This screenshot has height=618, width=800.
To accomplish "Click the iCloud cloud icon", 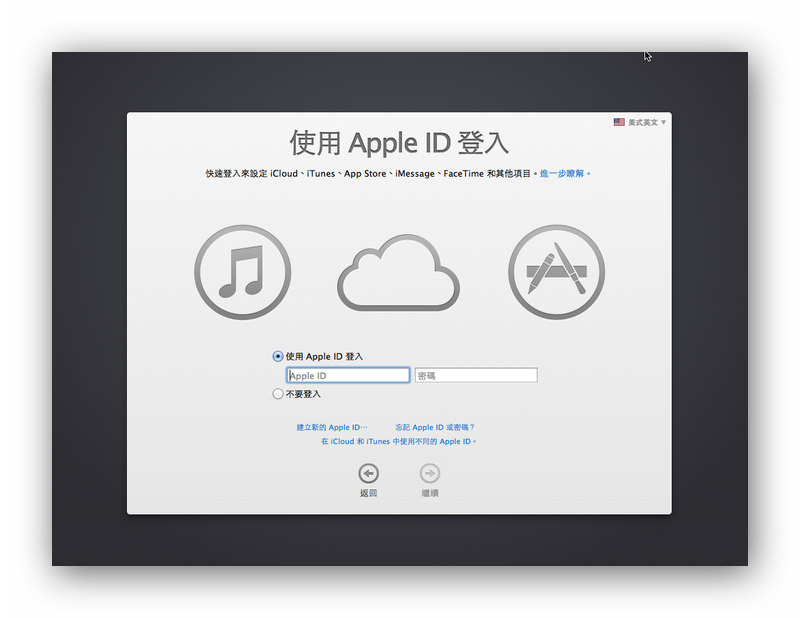I will (398, 273).
